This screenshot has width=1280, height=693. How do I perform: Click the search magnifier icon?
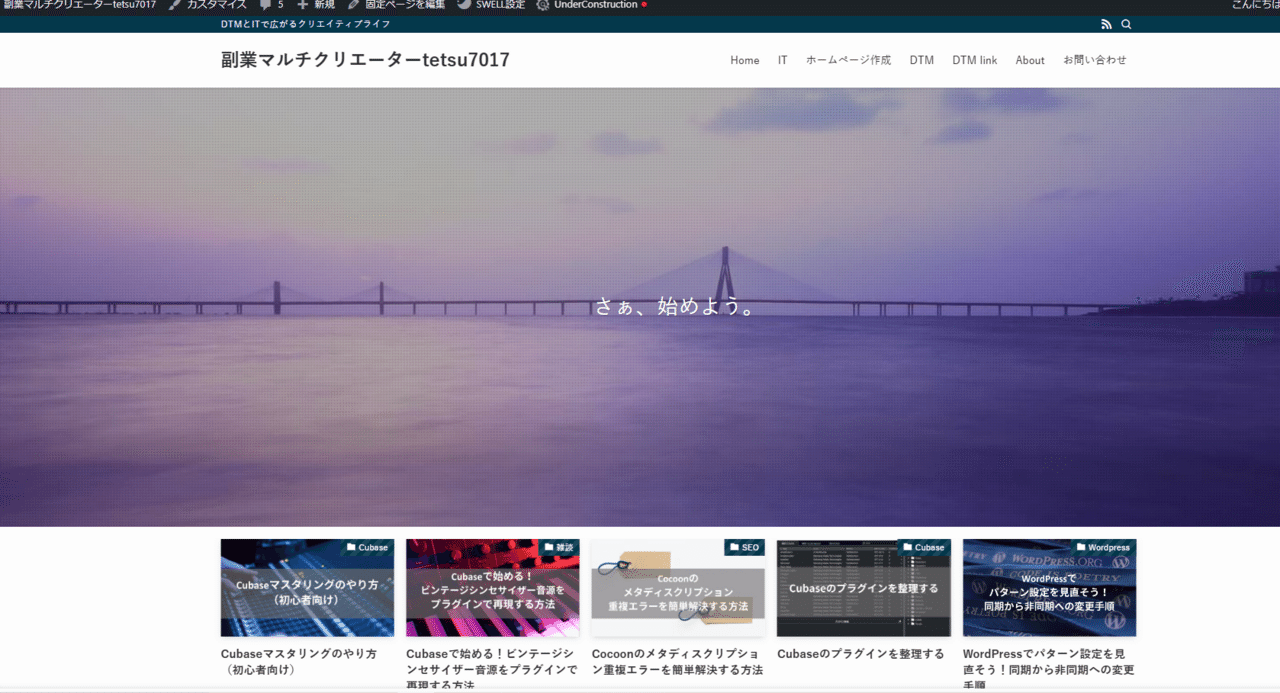click(1126, 23)
